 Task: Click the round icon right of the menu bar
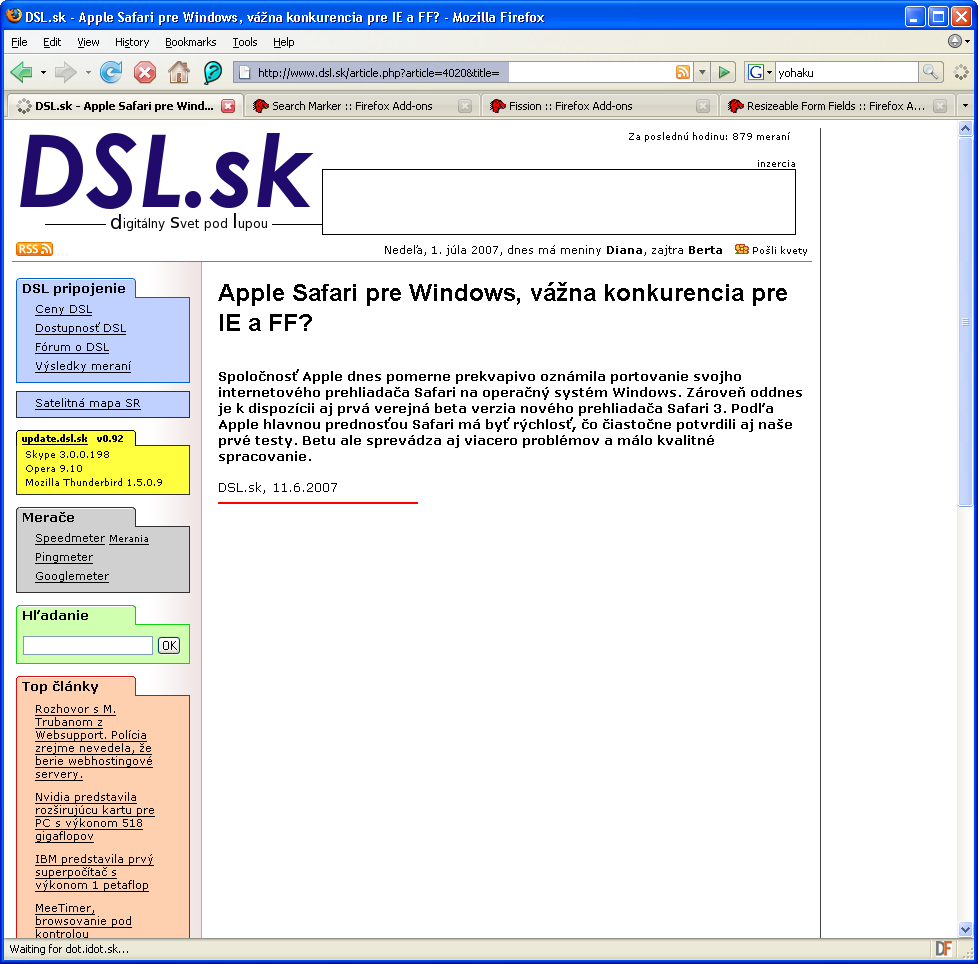pos(955,41)
